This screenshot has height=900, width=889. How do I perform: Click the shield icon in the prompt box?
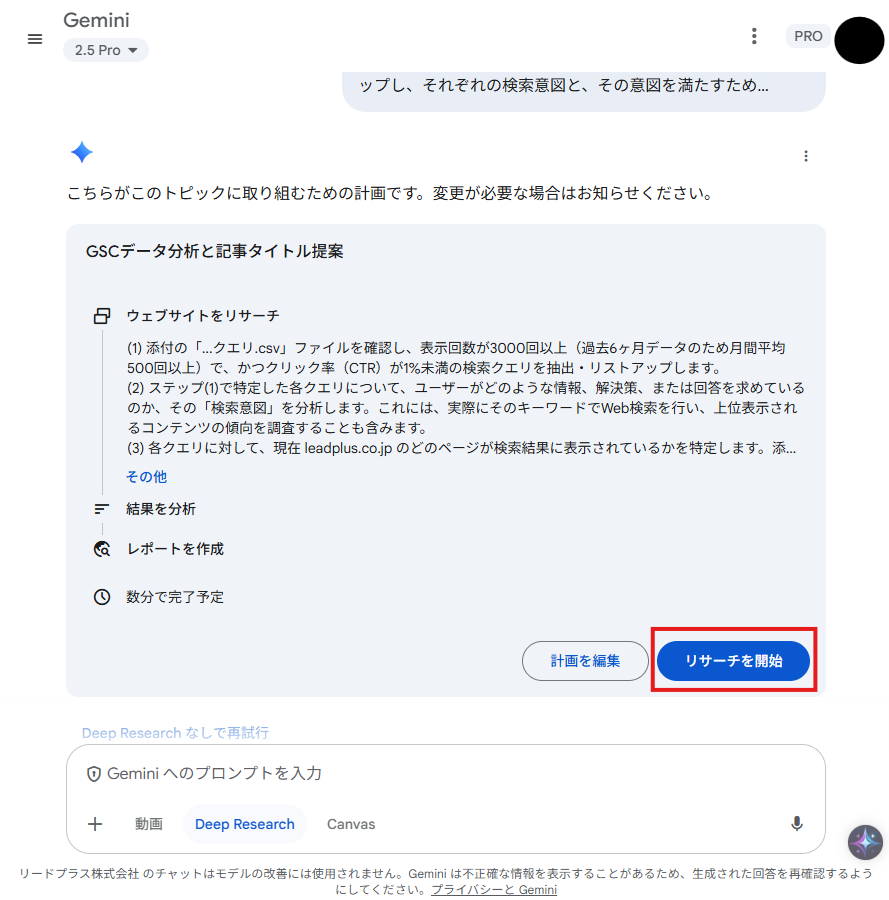pyautogui.click(x=94, y=774)
